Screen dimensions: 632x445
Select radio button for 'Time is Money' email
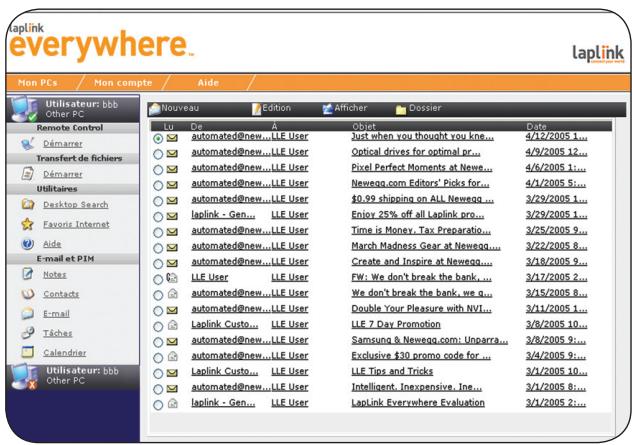click(158, 233)
